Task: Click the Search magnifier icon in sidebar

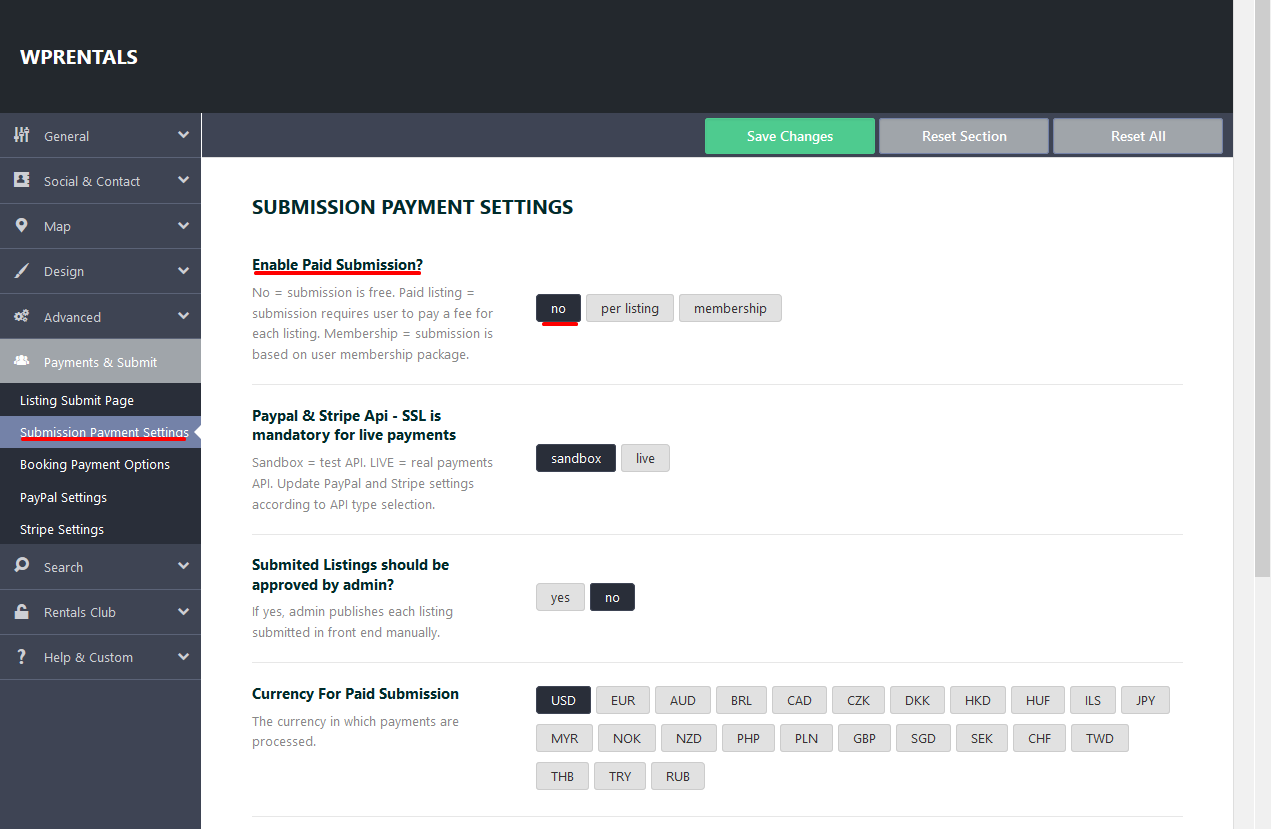Action: [x=21, y=566]
